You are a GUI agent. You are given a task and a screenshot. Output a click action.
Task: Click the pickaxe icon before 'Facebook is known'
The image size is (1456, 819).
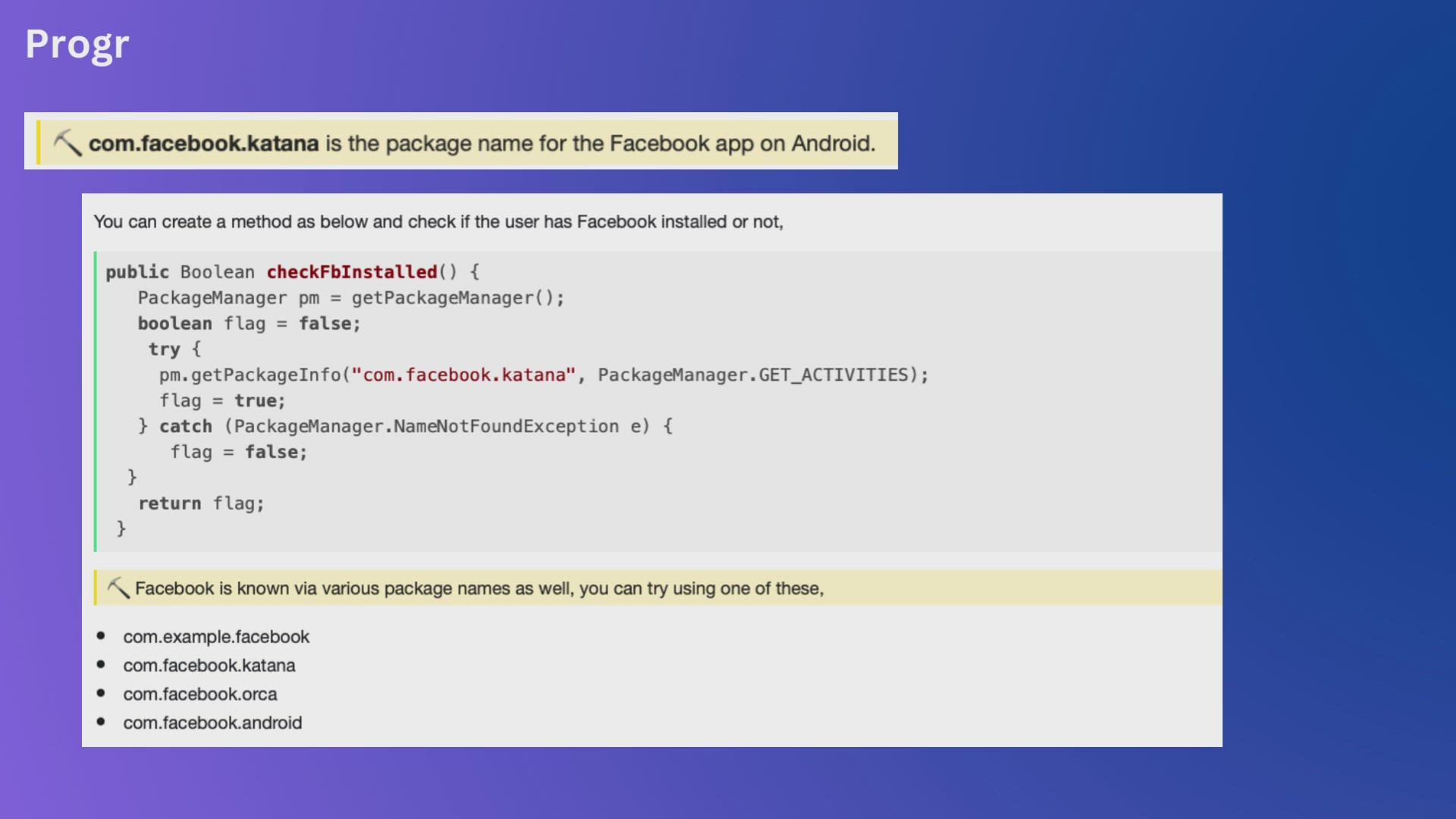pyautogui.click(x=118, y=588)
